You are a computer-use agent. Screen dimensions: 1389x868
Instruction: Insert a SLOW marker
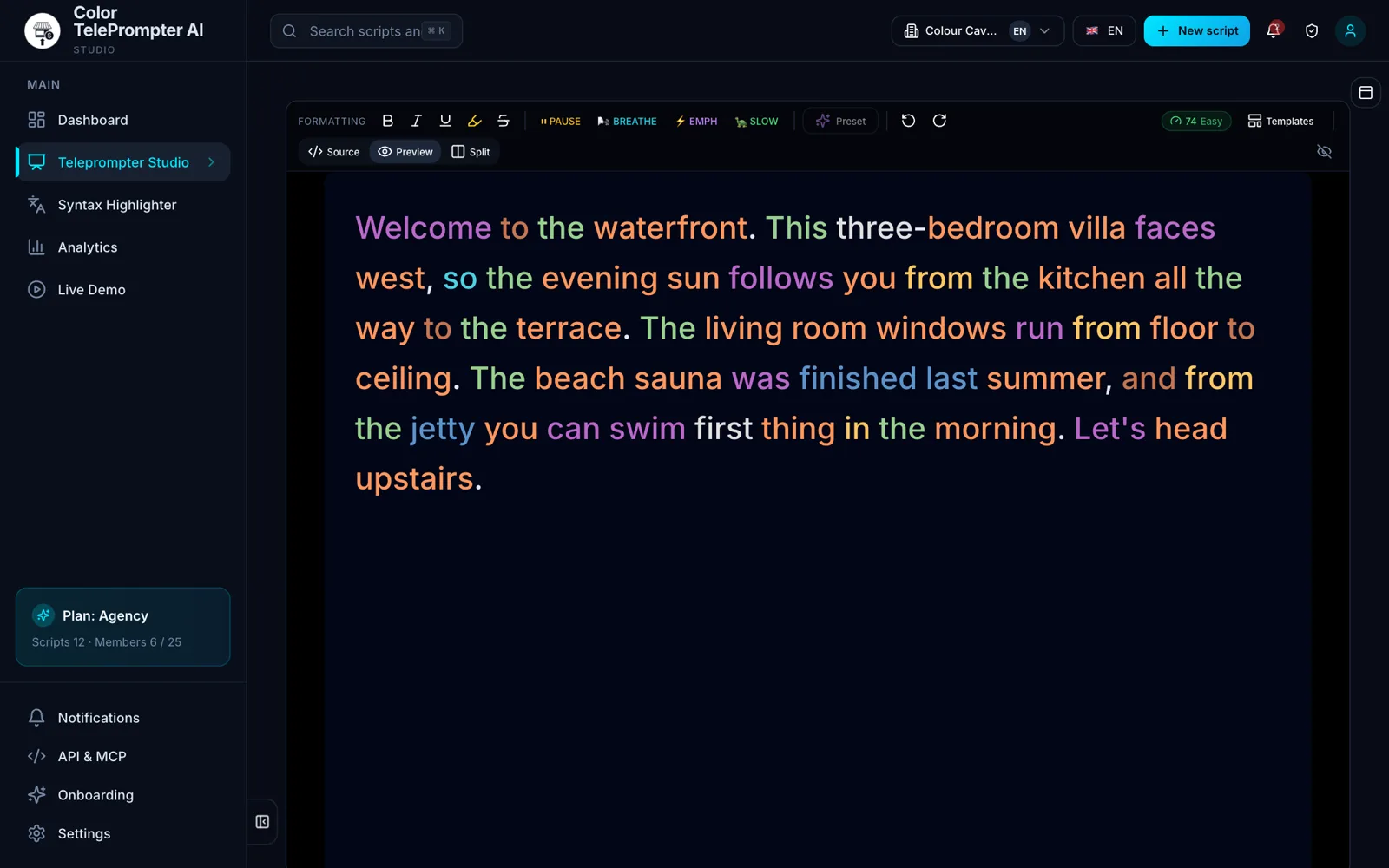(756, 122)
